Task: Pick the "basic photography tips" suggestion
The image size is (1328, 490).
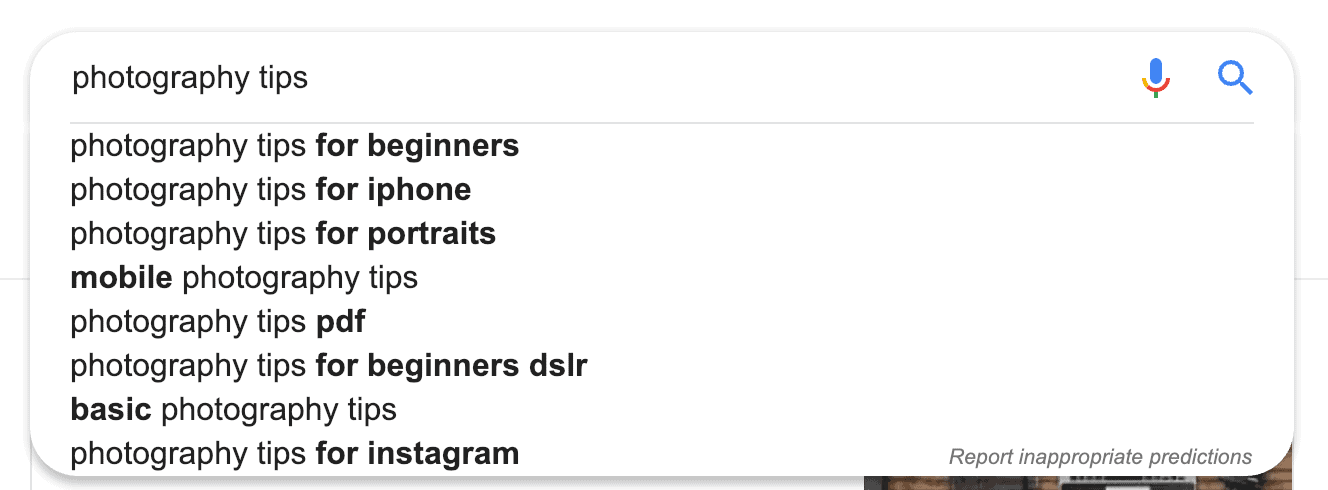Action: pos(234,410)
